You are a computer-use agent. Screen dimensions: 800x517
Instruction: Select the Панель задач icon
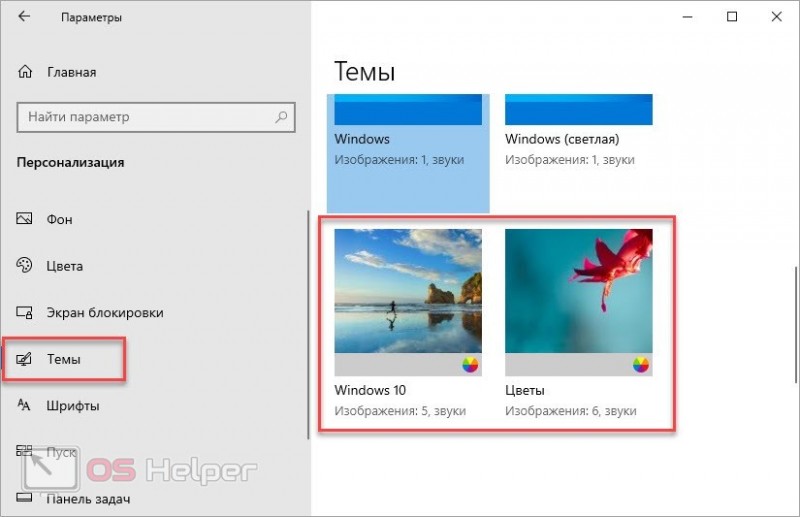[x=24, y=498]
